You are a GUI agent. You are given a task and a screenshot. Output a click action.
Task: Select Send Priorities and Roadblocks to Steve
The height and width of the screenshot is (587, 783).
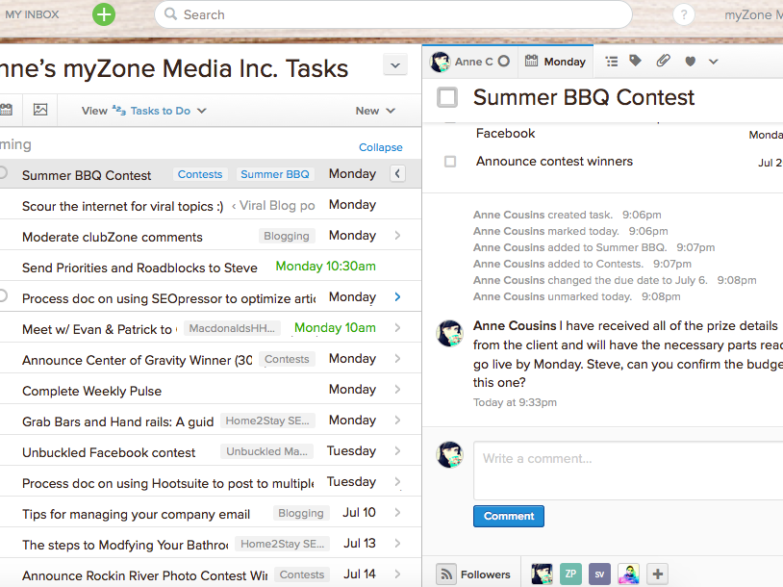[x=140, y=268]
